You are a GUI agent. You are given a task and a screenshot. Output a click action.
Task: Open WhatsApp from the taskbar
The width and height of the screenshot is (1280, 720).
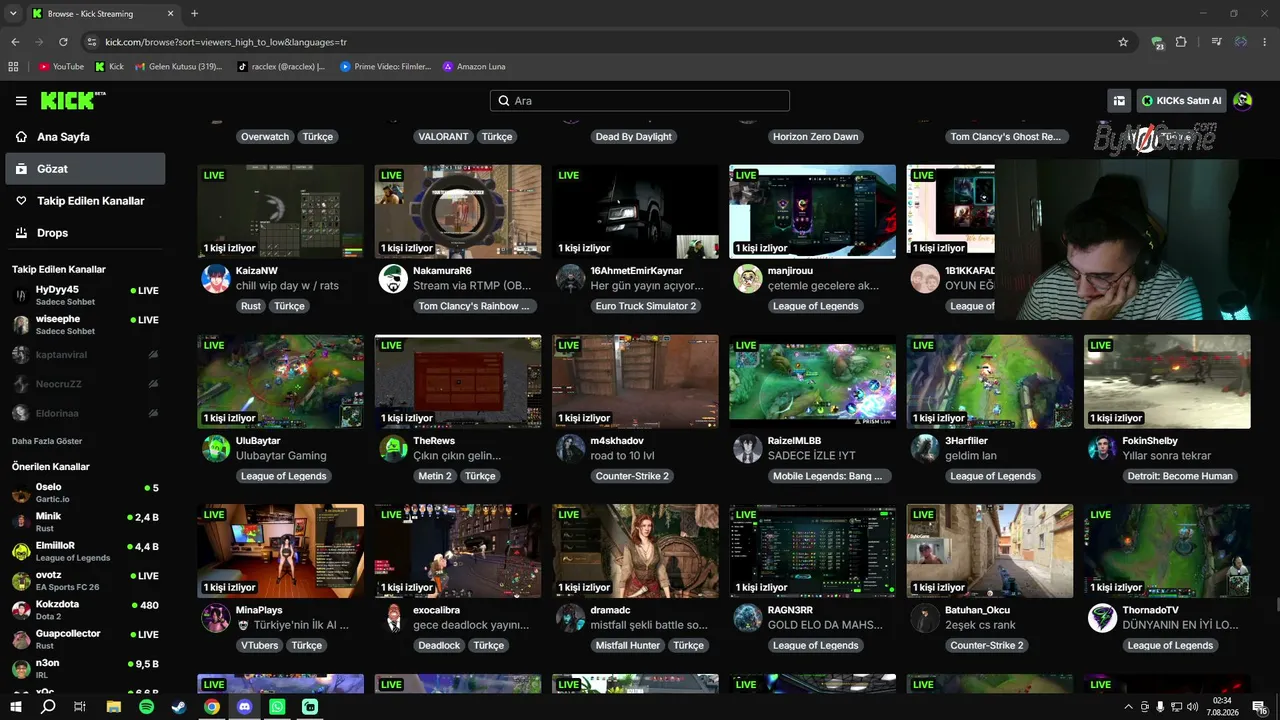click(x=277, y=706)
